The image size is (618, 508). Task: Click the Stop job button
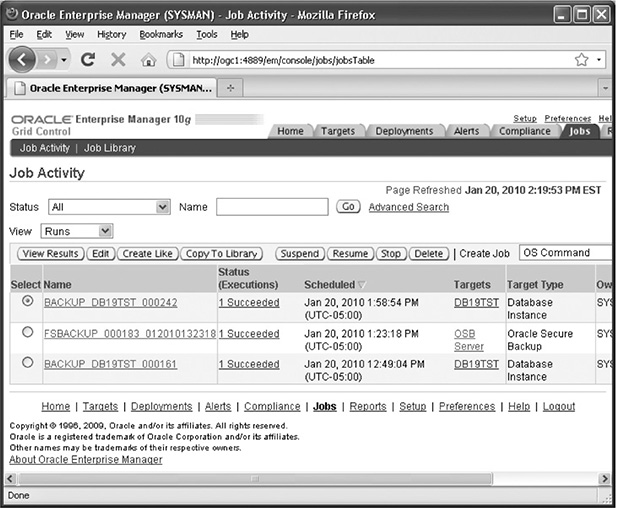391,253
